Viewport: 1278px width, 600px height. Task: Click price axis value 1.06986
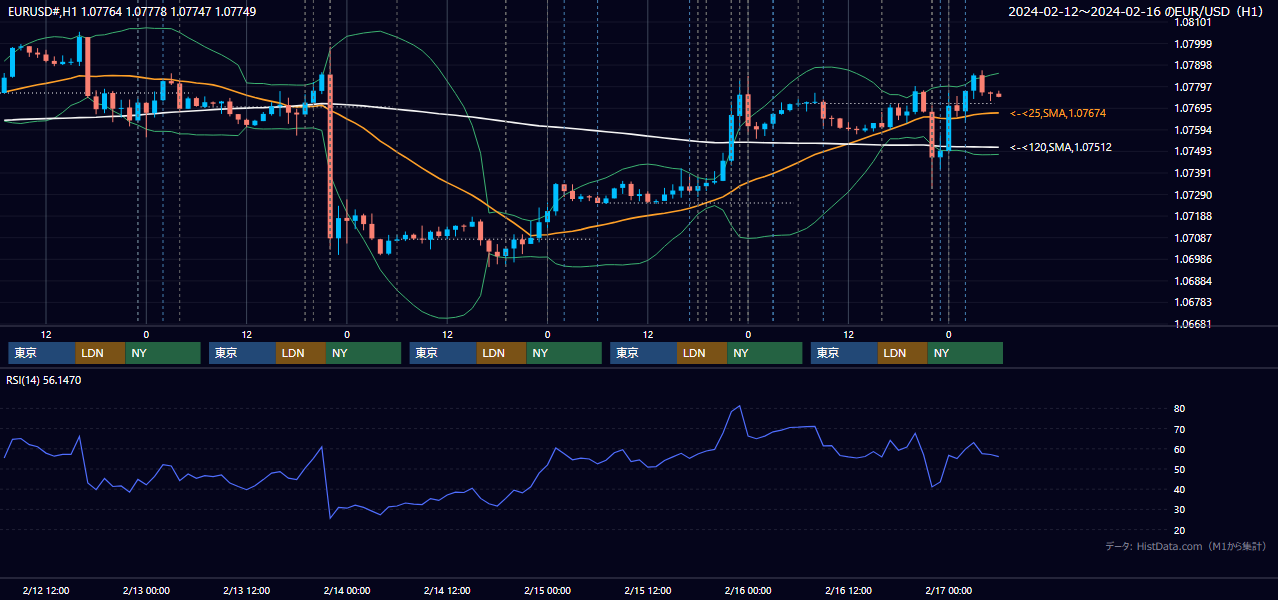[1193, 259]
